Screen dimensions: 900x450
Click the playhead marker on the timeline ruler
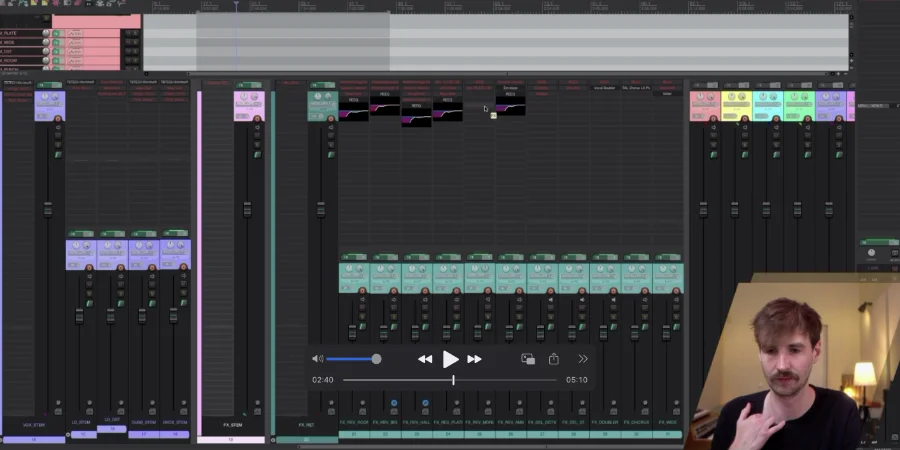pos(236,5)
